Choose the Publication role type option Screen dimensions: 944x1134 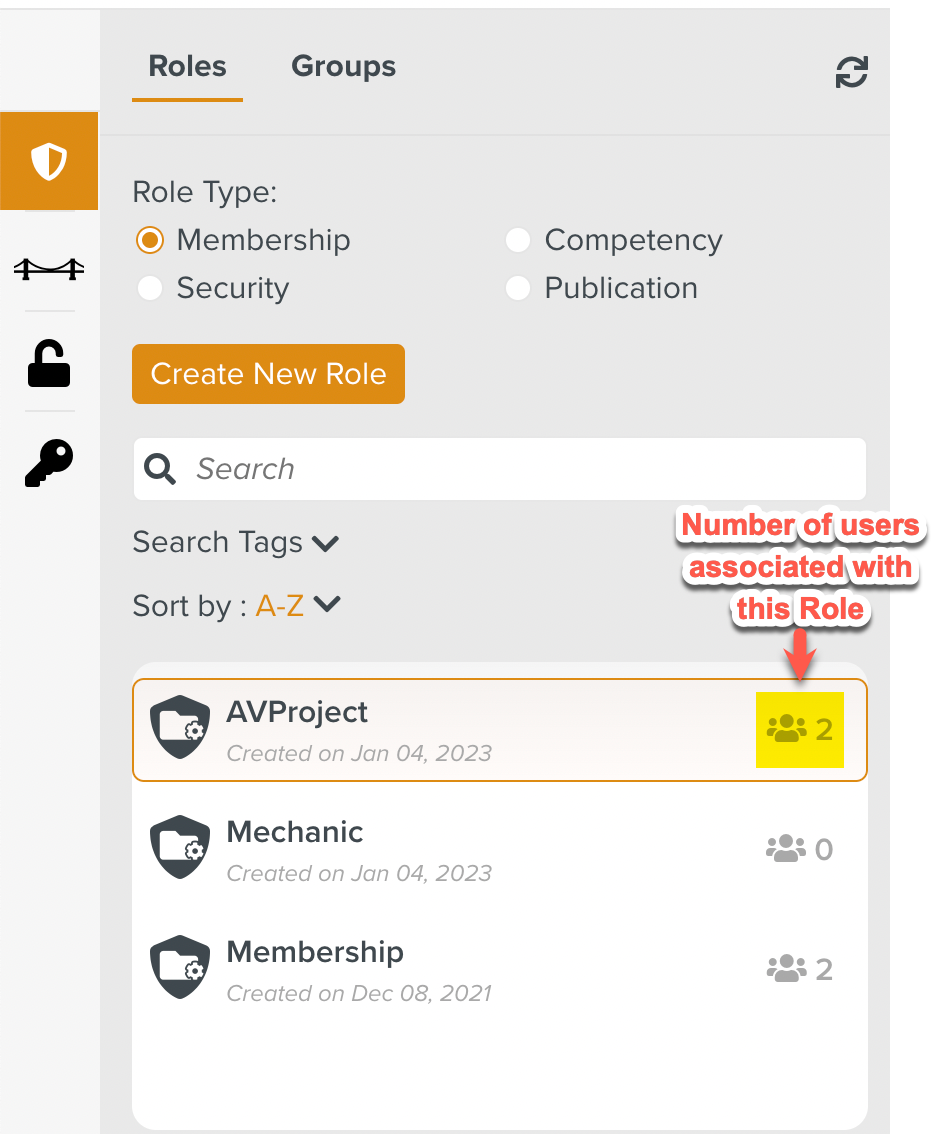(x=518, y=288)
